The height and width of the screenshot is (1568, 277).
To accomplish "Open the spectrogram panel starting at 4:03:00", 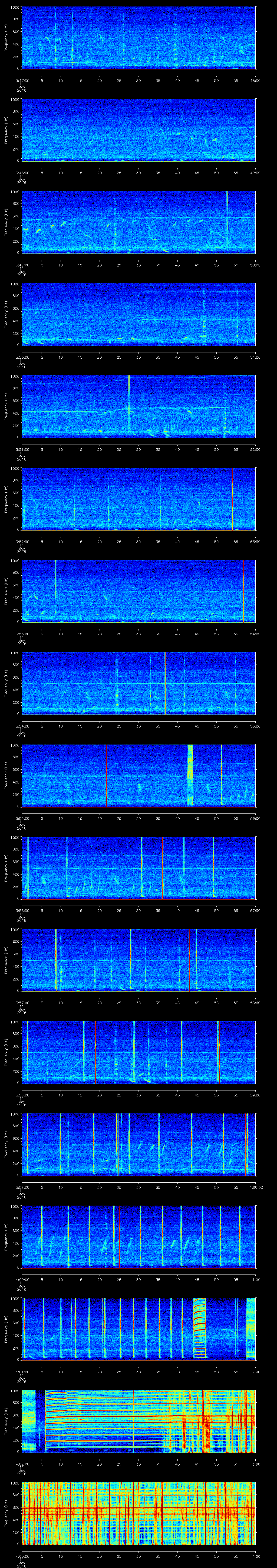I will pos(138,1514).
